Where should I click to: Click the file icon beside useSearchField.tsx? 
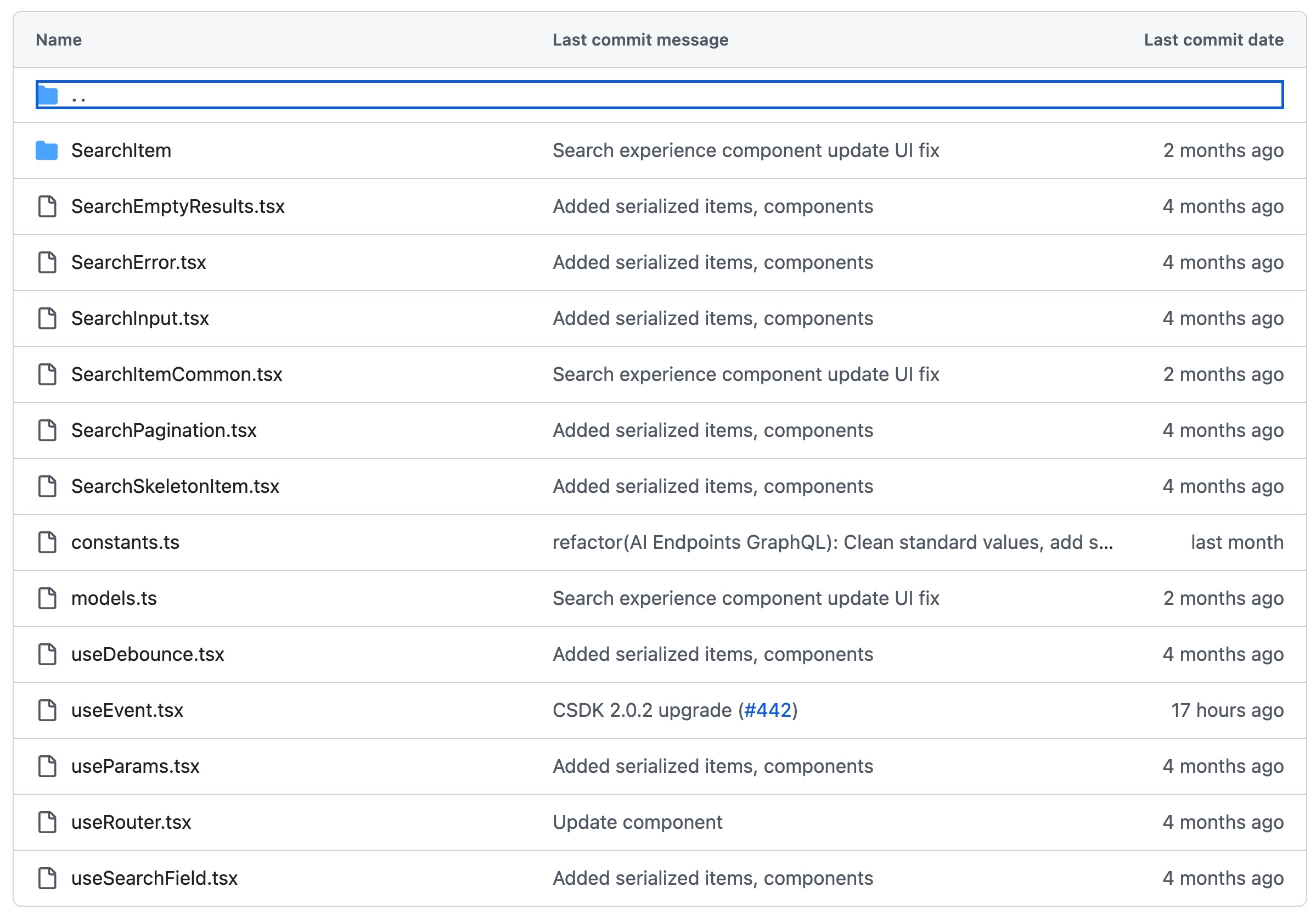tap(48, 878)
